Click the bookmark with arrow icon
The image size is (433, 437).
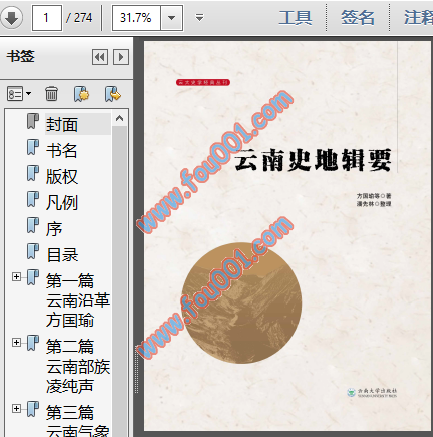point(112,94)
